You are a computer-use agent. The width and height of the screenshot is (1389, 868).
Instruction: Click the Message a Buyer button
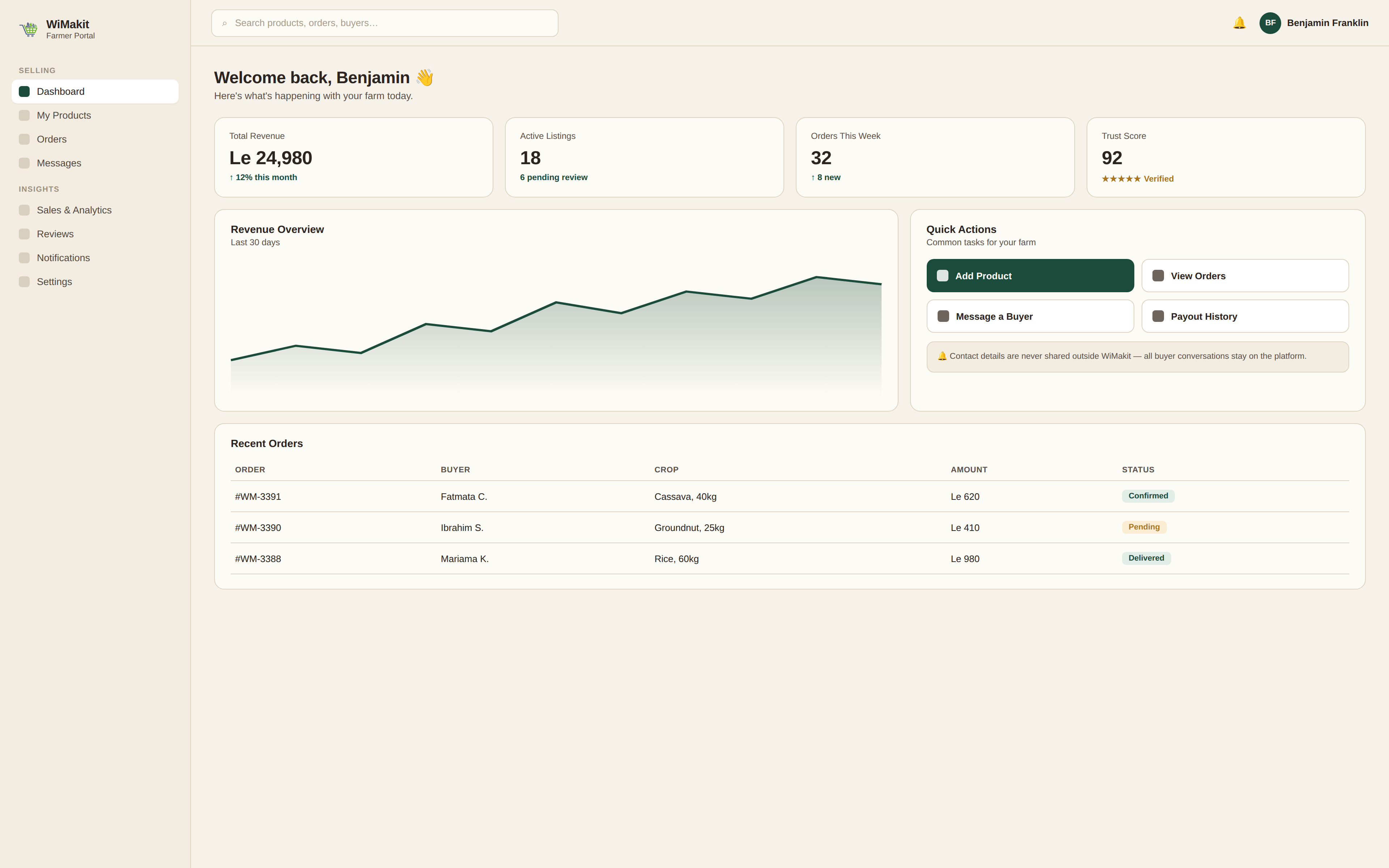point(1030,316)
